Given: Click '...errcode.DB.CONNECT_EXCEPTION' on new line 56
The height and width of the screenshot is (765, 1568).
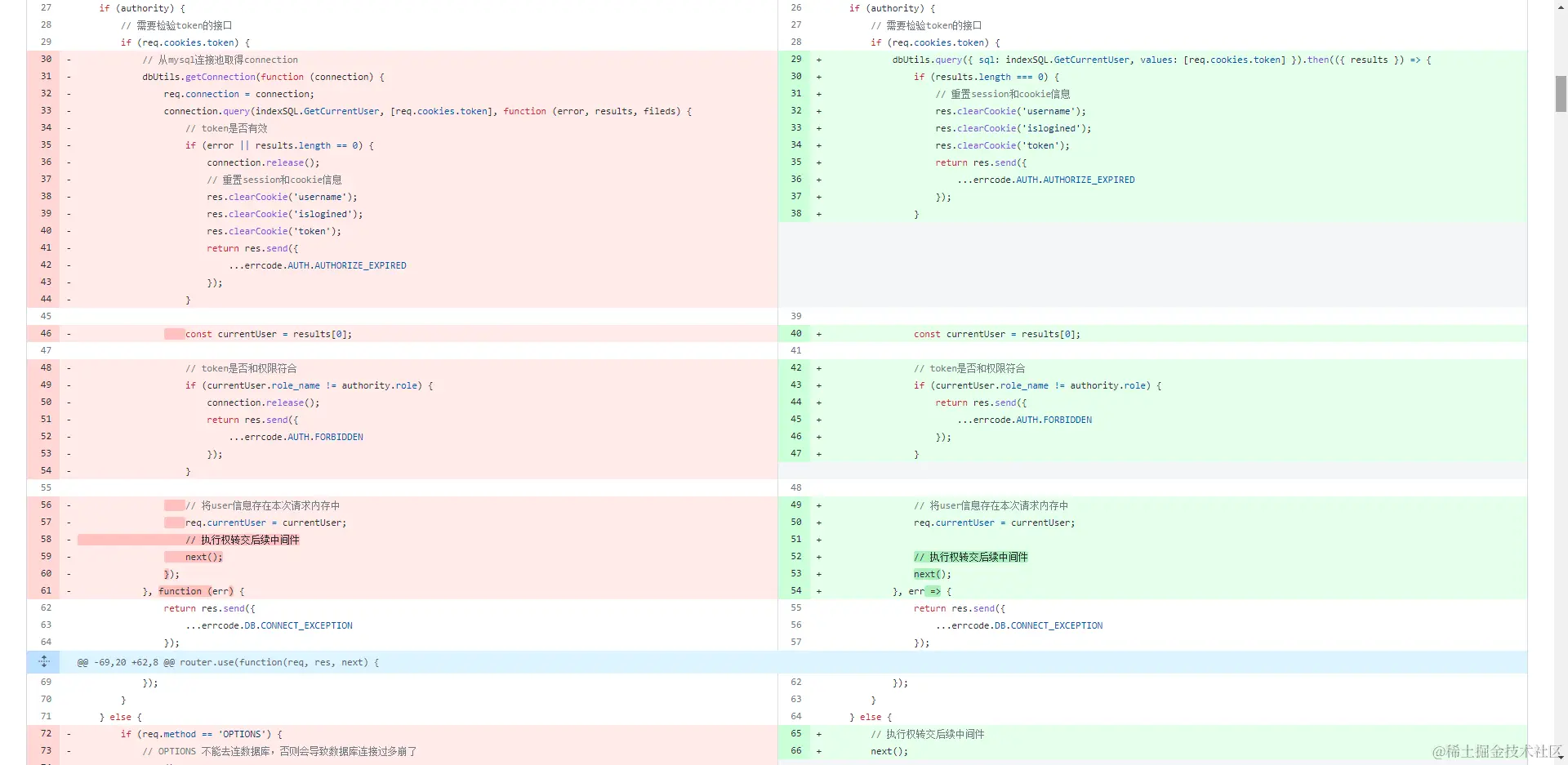Looking at the screenshot, I should [x=1019, y=625].
